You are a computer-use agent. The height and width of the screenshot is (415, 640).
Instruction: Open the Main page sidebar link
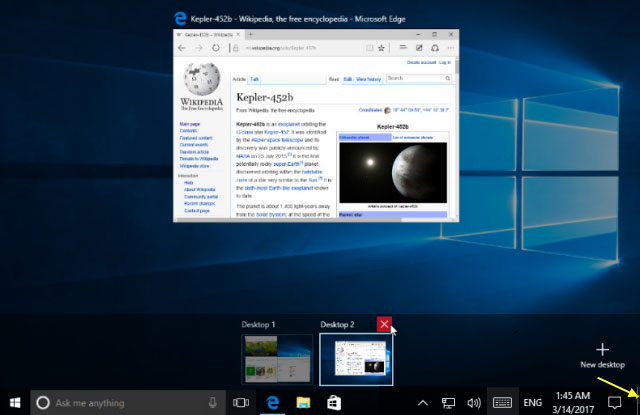tap(190, 124)
